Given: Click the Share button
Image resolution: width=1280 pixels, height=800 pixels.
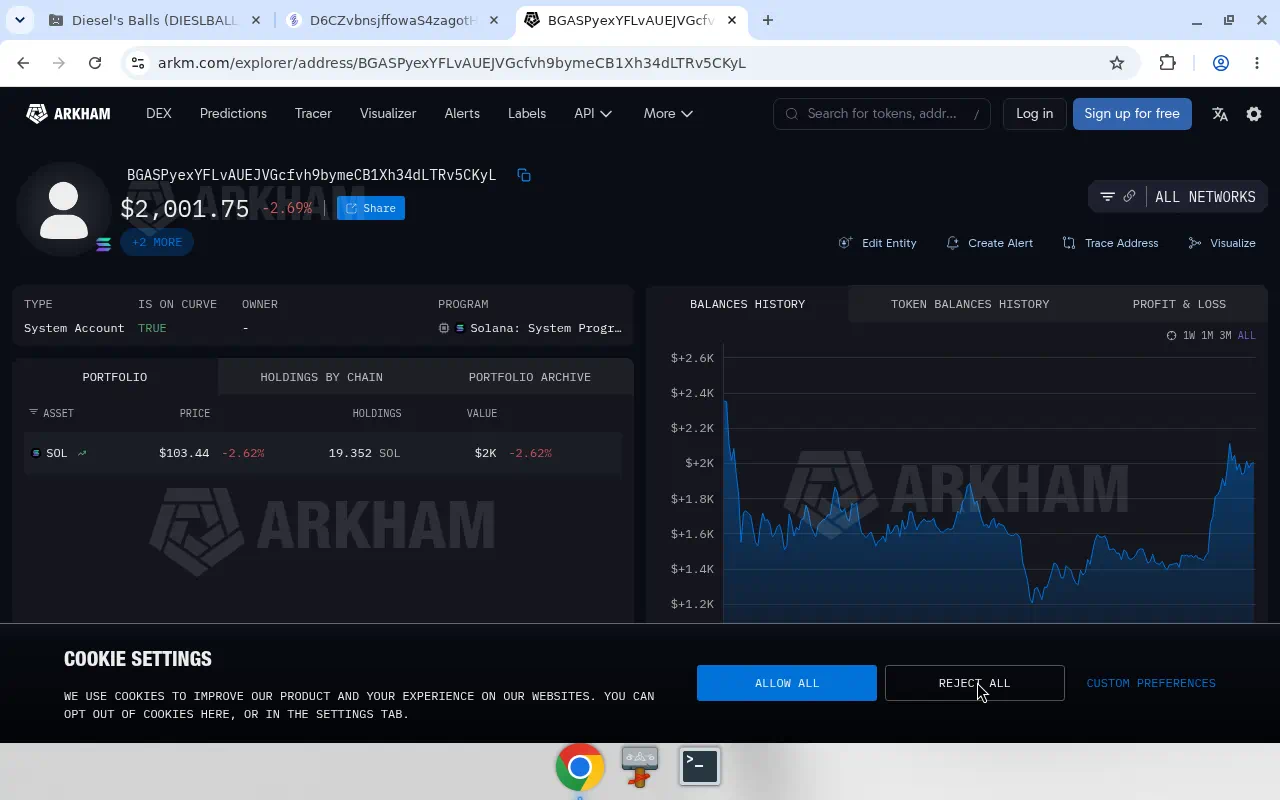Looking at the screenshot, I should point(371,208).
